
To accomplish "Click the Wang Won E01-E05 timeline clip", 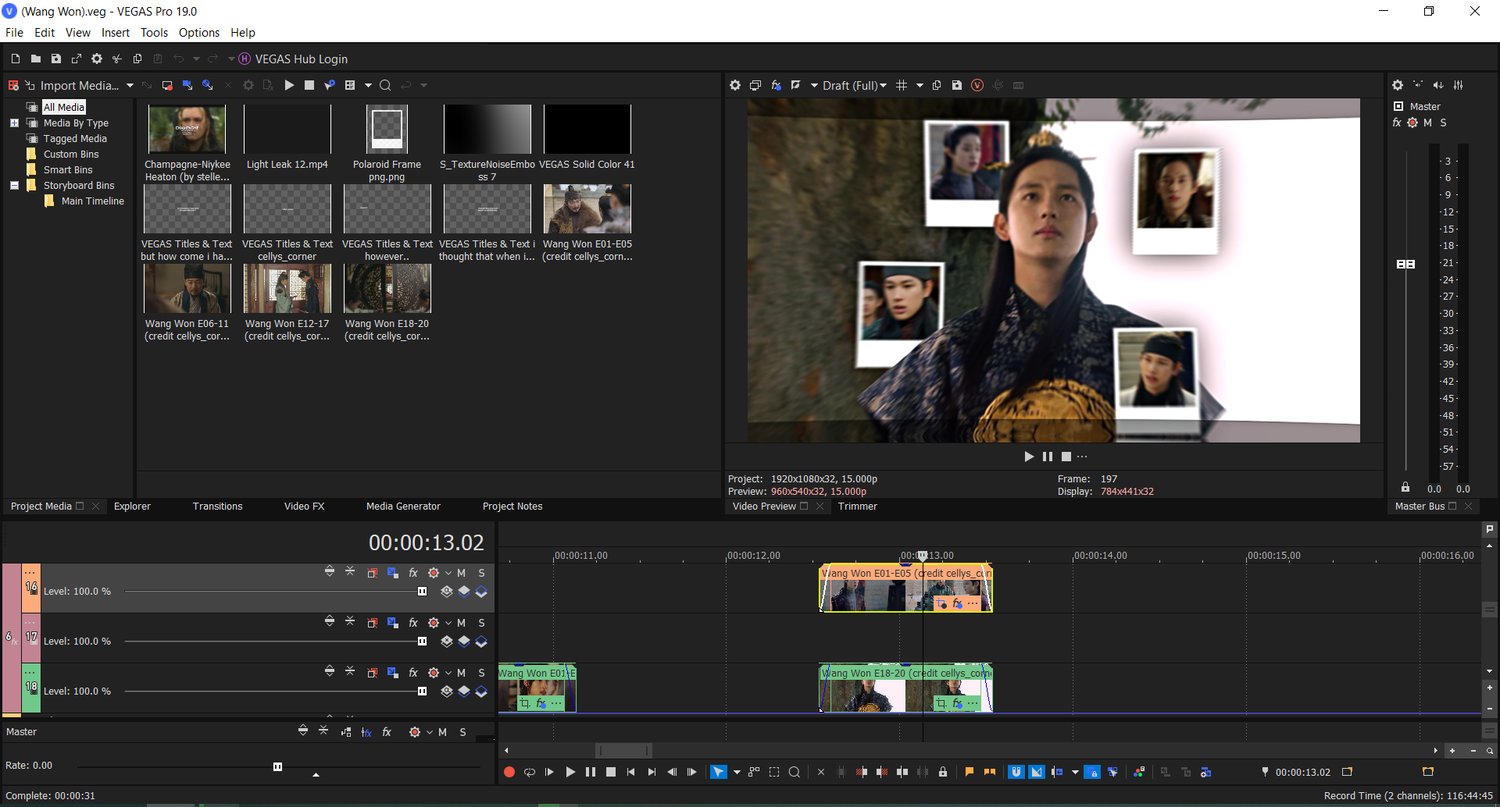I will [905, 588].
